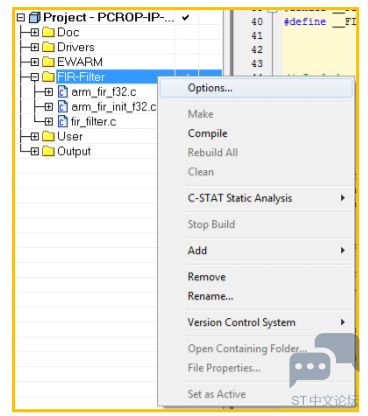Click the fir_filter.c file icon
The image size is (368, 416).
pos(63,122)
